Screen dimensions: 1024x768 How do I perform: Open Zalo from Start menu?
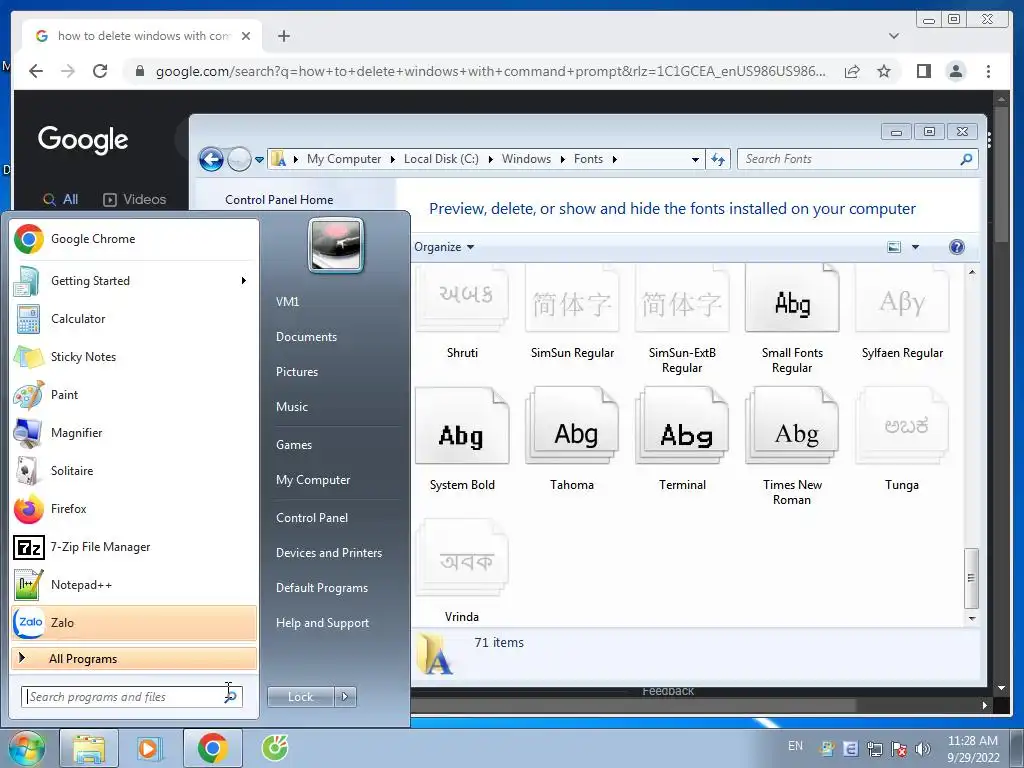click(x=134, y=622)
